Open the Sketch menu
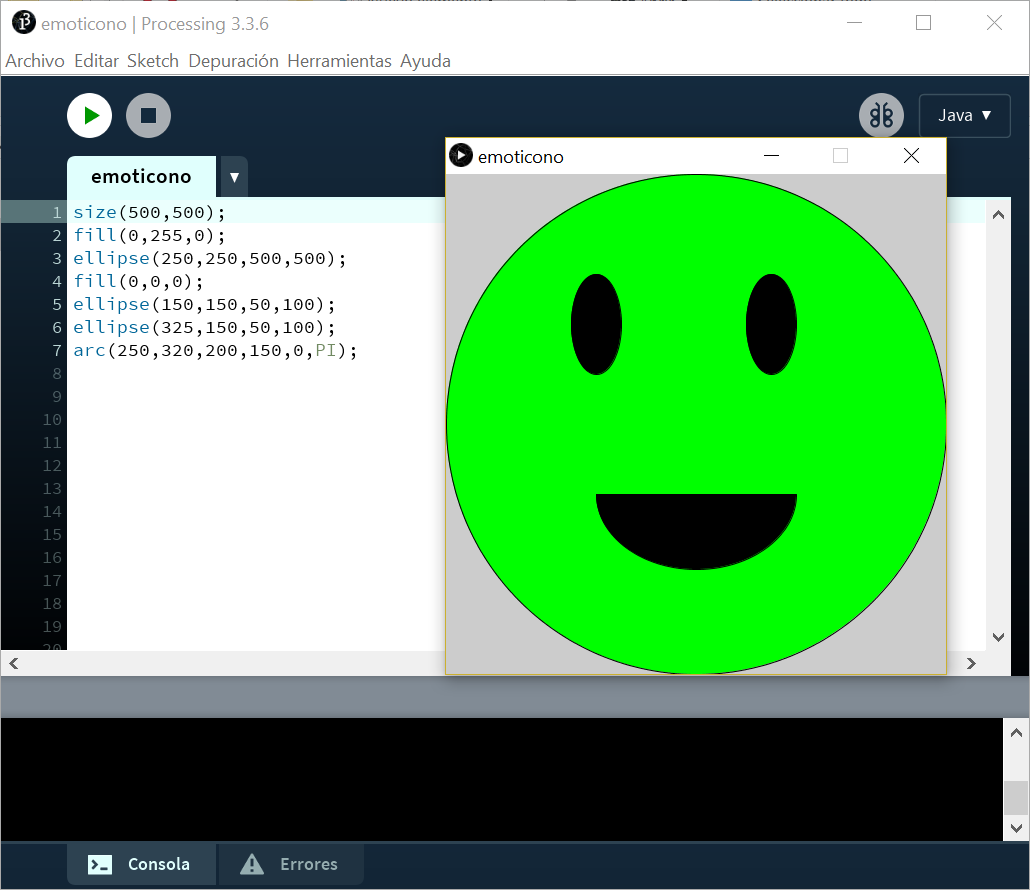Viewport: 1030px width, 890px height. tap(152, 61)
